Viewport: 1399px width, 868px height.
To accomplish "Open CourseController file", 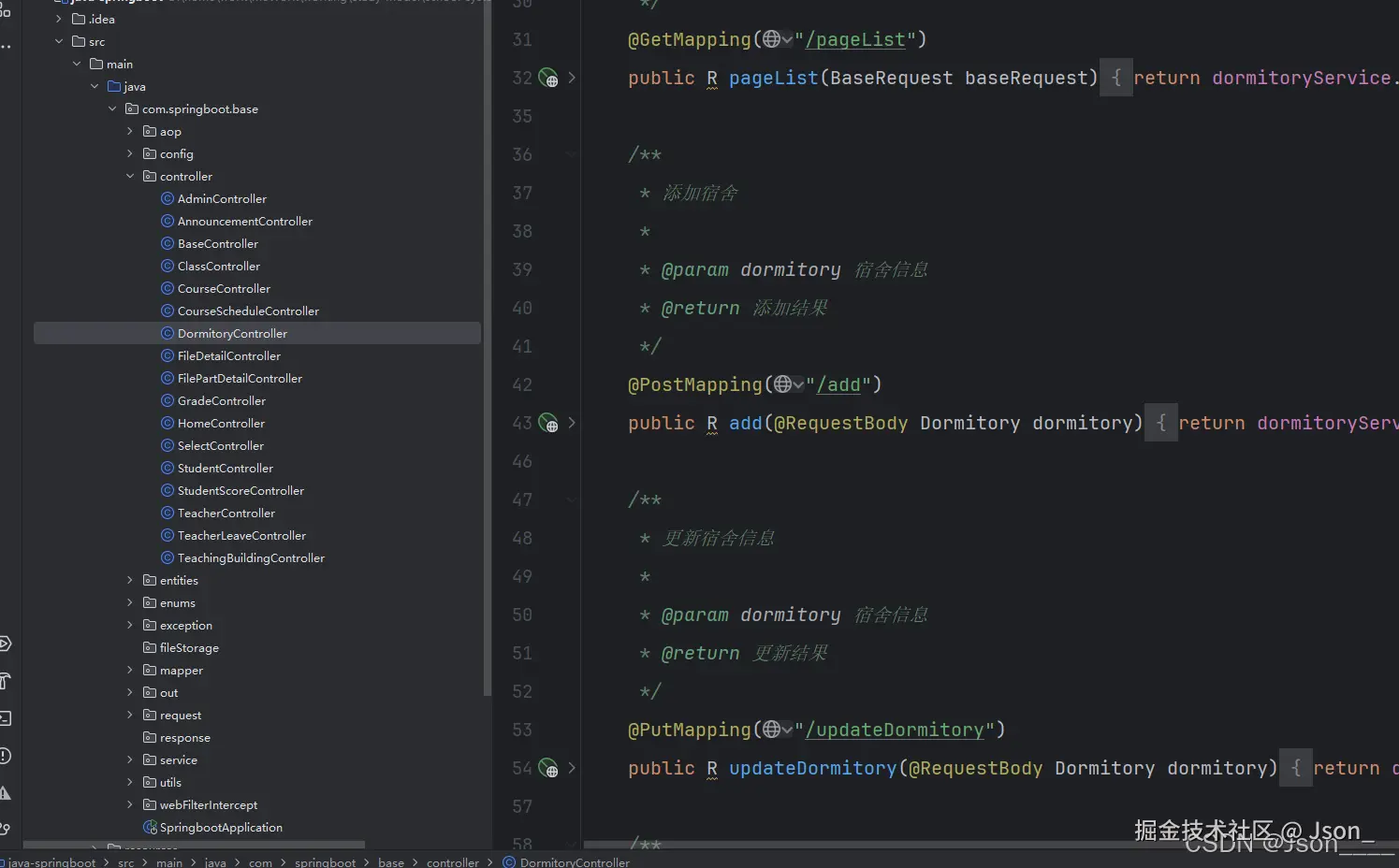I will pyautogui.click(x=224, y=288).
